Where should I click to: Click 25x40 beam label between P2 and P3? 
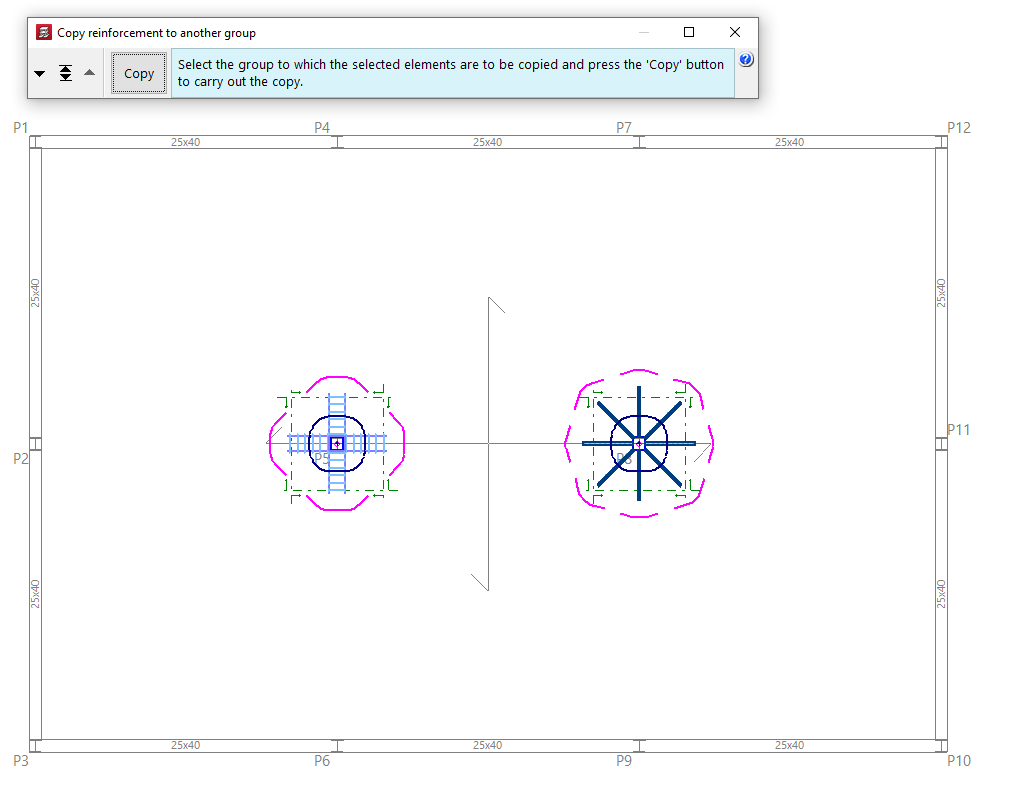click(x=35, y=594)
